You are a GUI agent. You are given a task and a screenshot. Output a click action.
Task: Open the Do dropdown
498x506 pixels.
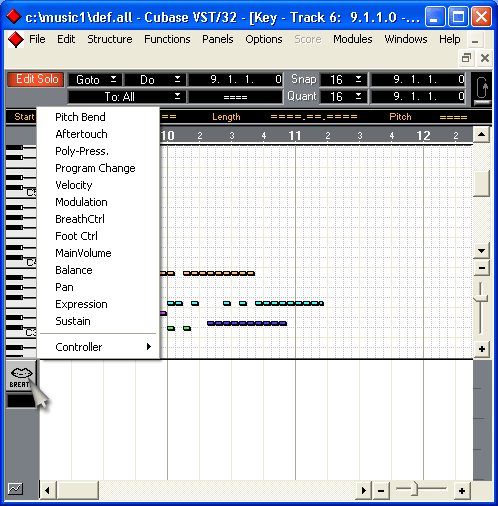(x=156, y=80)
